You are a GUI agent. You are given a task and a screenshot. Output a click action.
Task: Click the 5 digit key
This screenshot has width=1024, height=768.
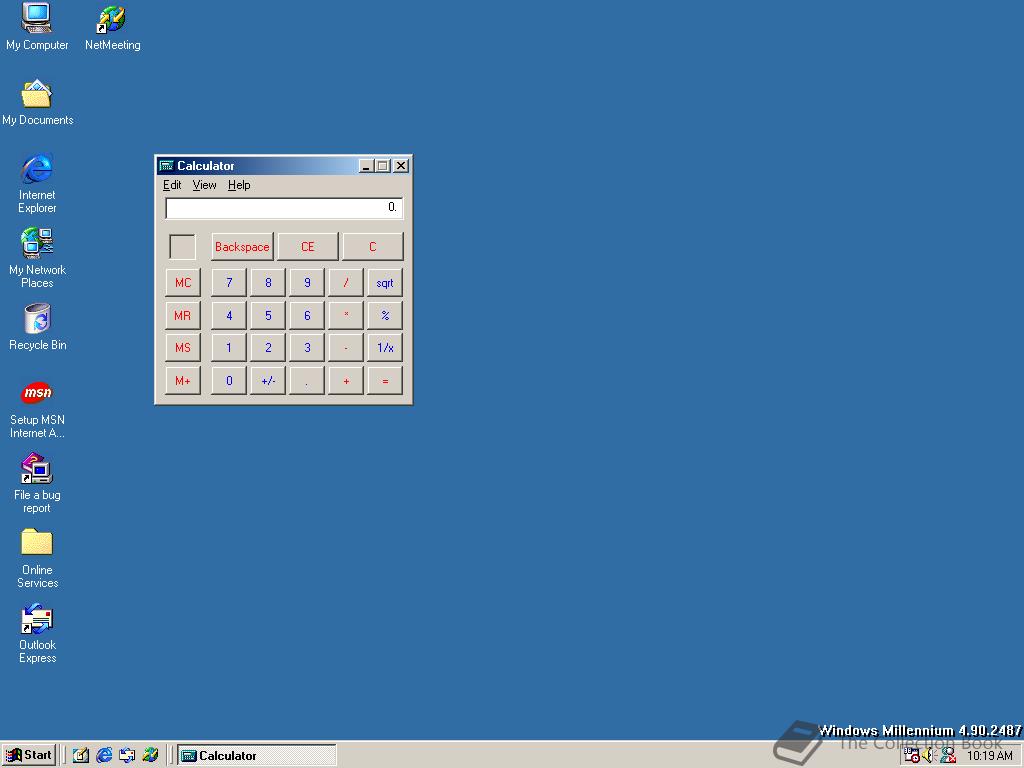(268, 315)
